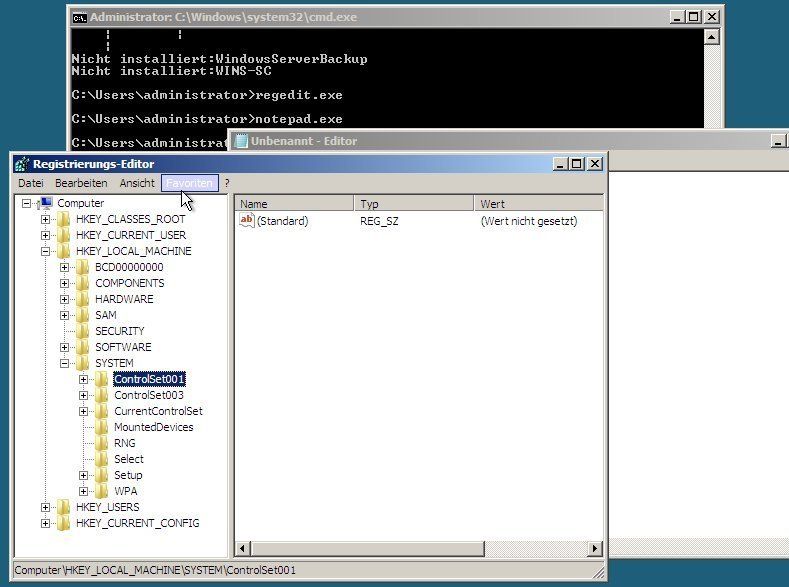
Task: Click Setup folder icon
Action: coord(102,475)
